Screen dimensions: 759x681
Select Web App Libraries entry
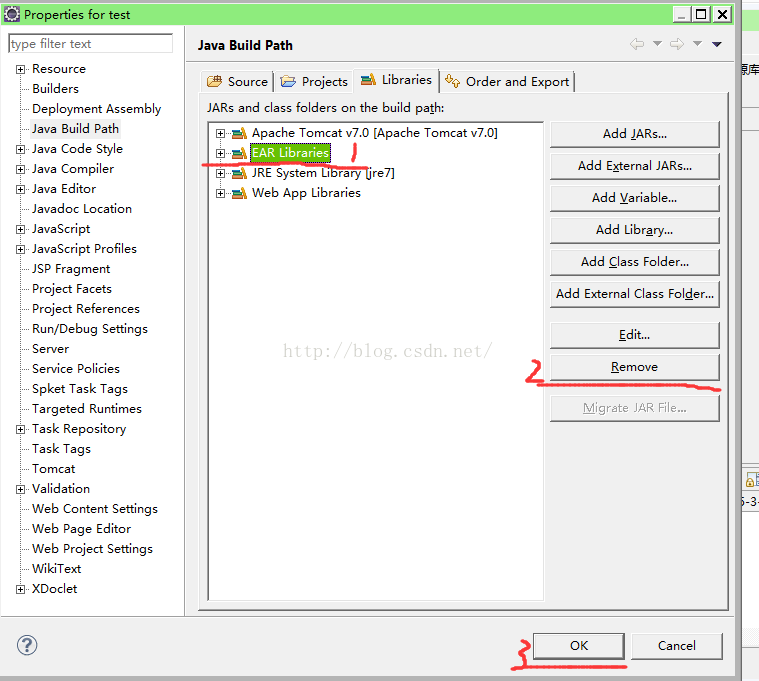[306, 193]
